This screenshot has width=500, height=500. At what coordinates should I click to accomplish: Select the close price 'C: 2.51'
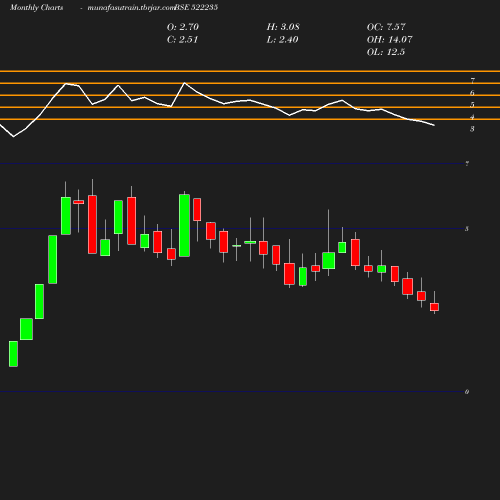(x=182, y=39)
